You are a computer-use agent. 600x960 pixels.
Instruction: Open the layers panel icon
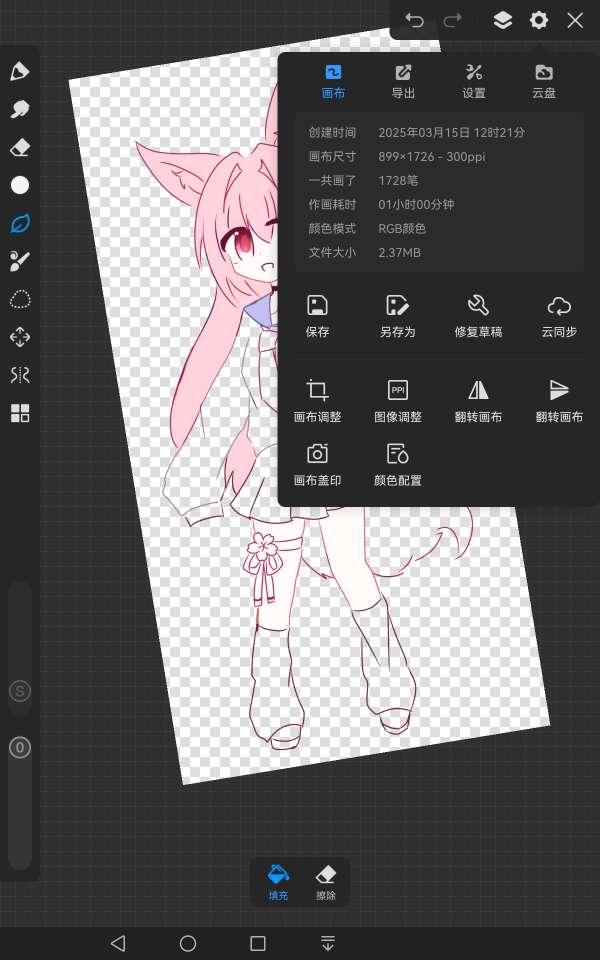tap(503, 20)
